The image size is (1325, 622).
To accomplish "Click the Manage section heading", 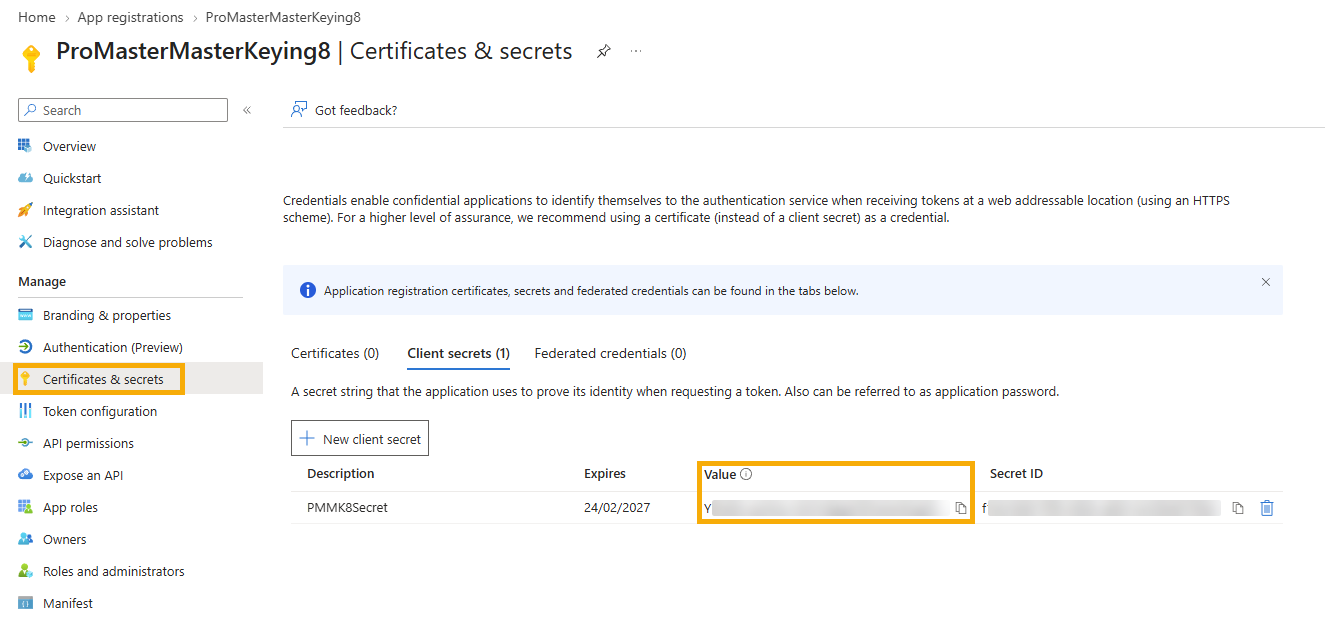I will [x=42, y=281].
